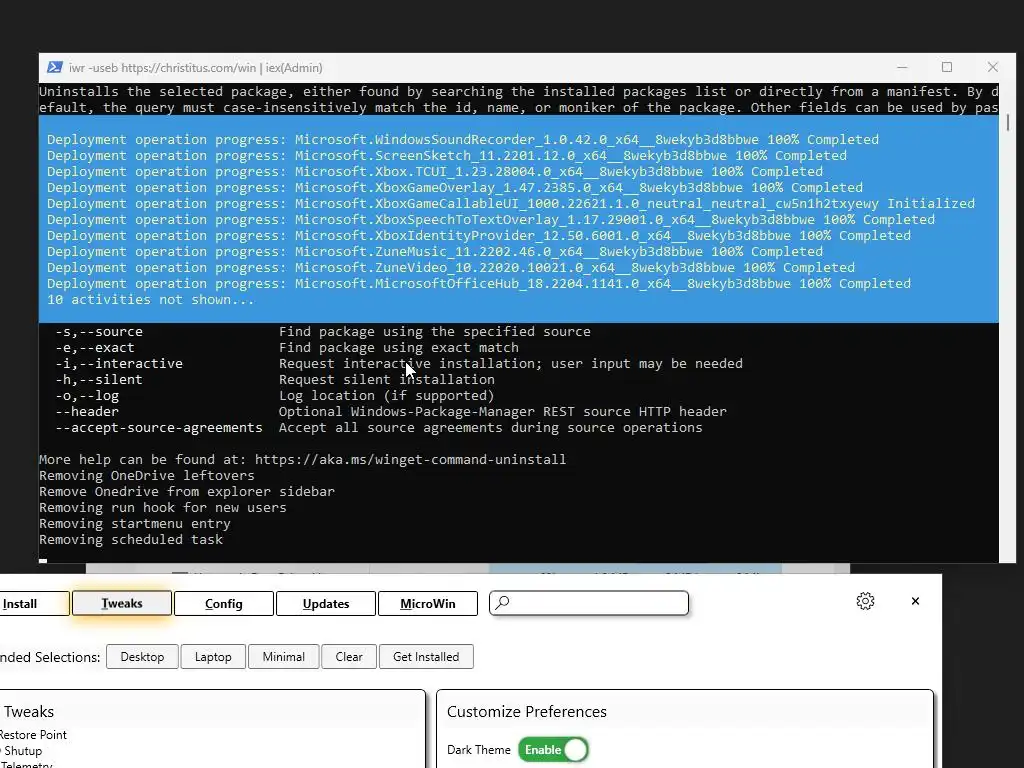
Task: Click the 'Removing scheduled task' line
Action: pyautogui.click(x=131, y=539)
